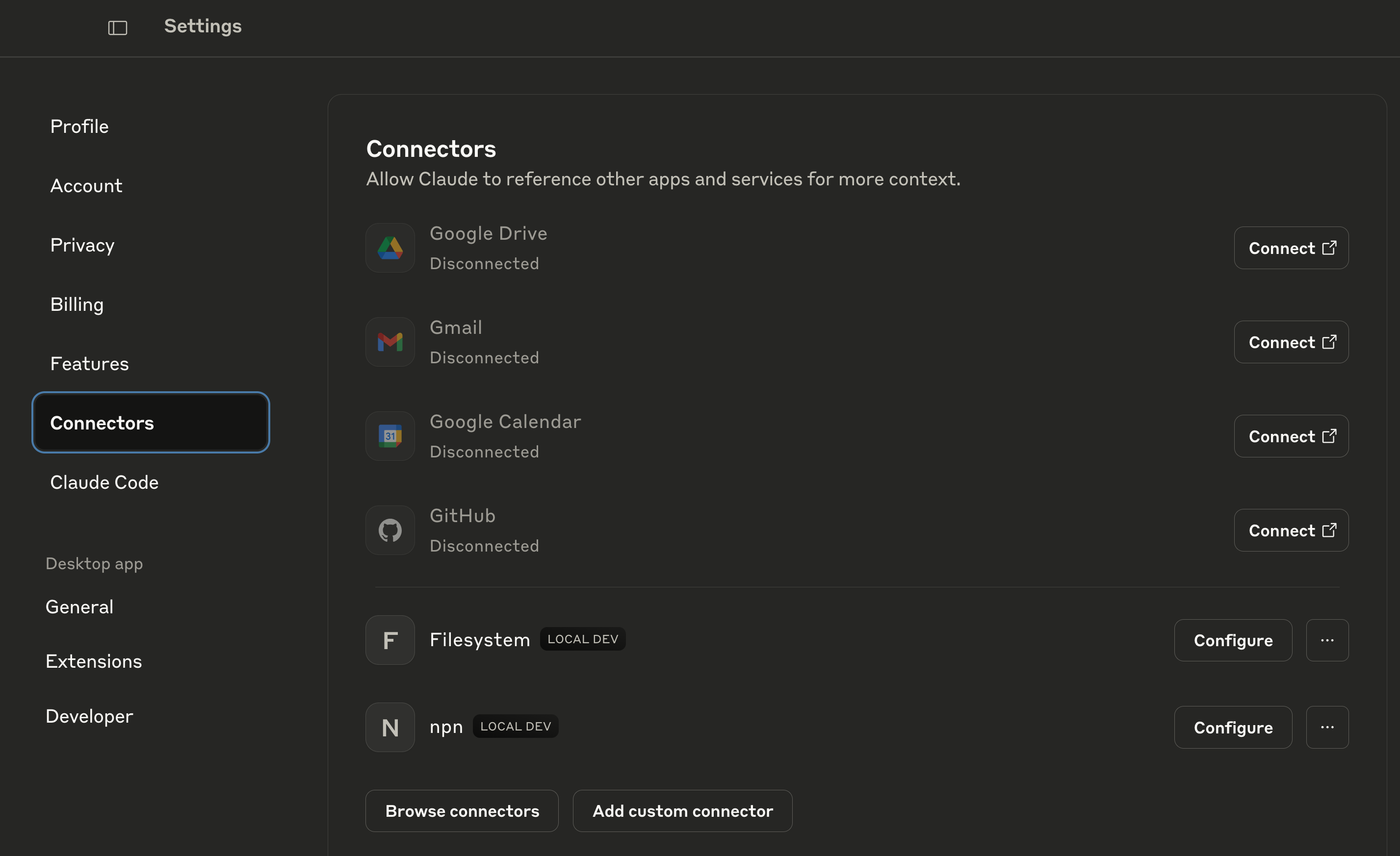Click the LOCAL DEV badge beside npn
The height and width of the screenshot is (856, 1400).
point(516,726)
